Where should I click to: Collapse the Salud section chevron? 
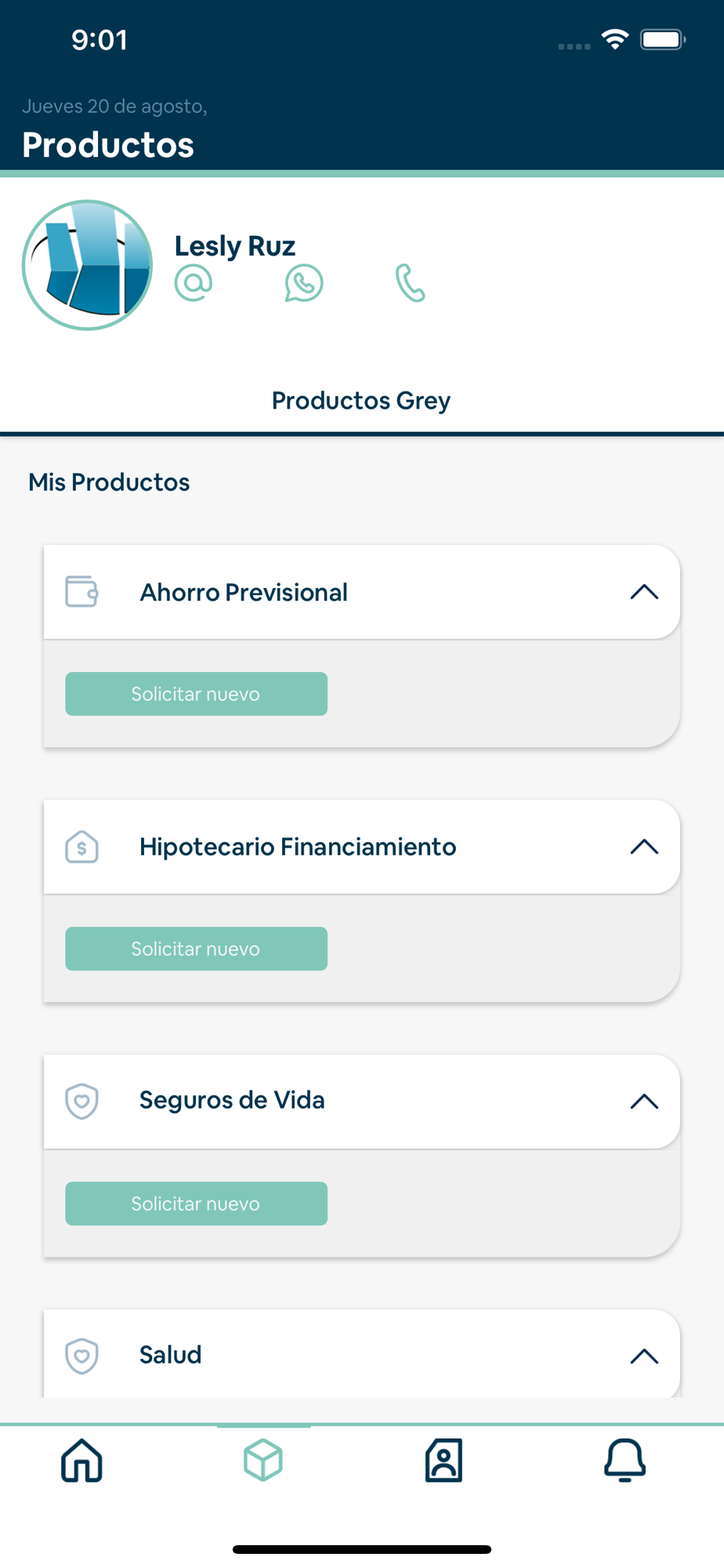[x=644, y=1356]
